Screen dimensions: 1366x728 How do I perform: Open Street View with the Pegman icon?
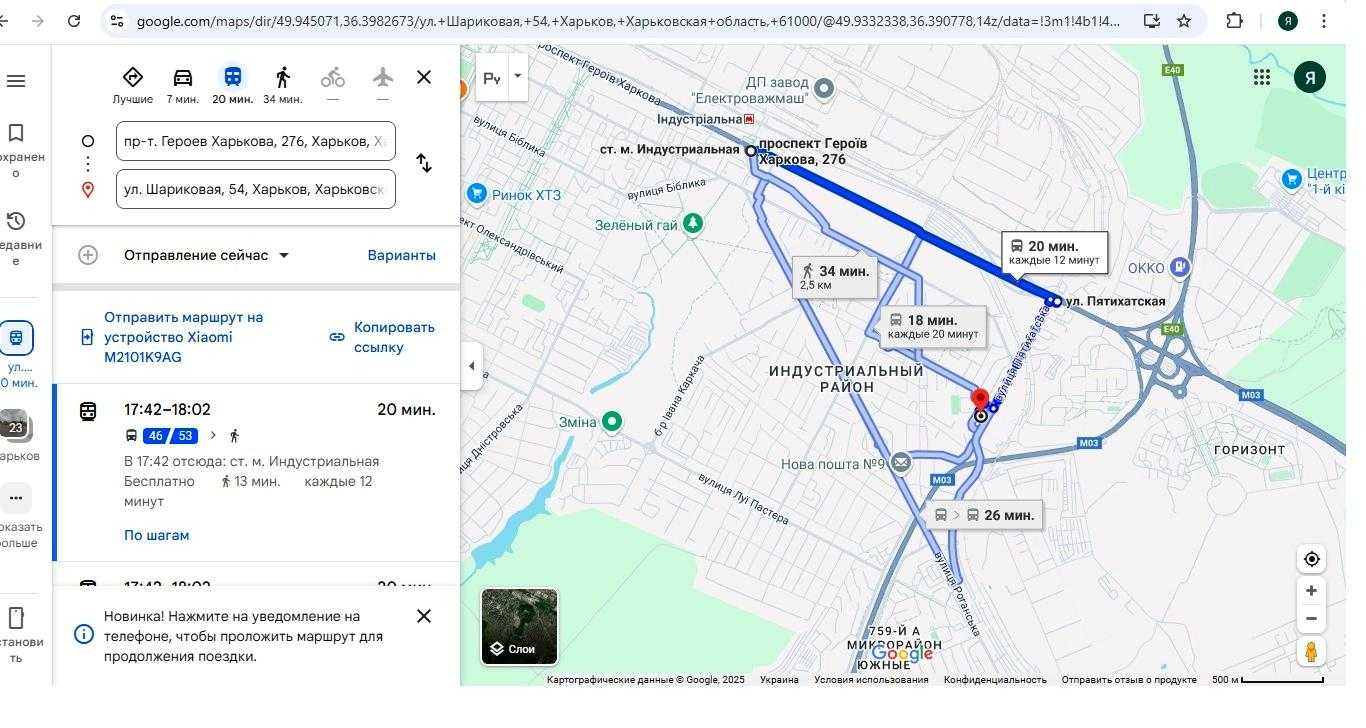1311,651
